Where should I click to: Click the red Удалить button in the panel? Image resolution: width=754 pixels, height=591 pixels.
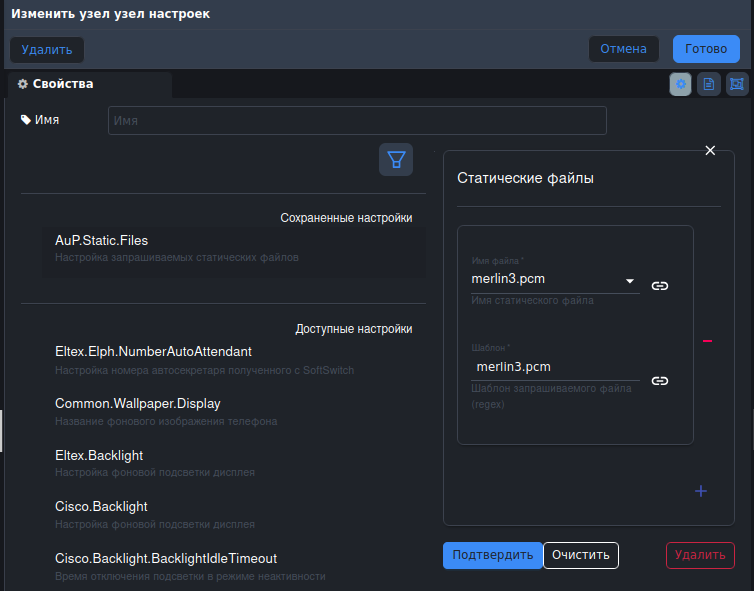(x=700, y=555)
